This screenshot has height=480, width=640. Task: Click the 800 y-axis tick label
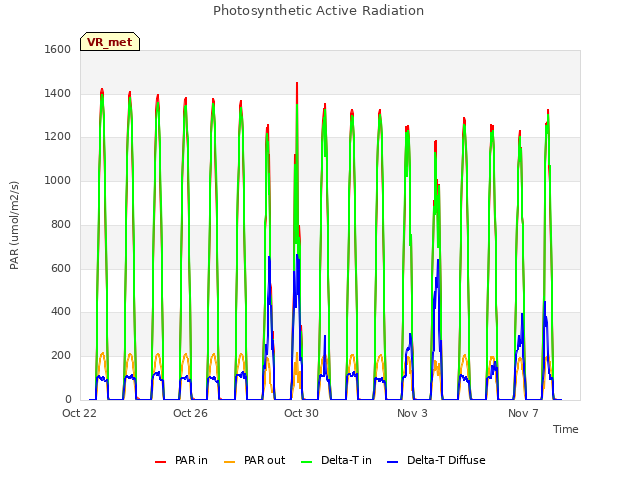pyautogui.click(x=61, y=224)
